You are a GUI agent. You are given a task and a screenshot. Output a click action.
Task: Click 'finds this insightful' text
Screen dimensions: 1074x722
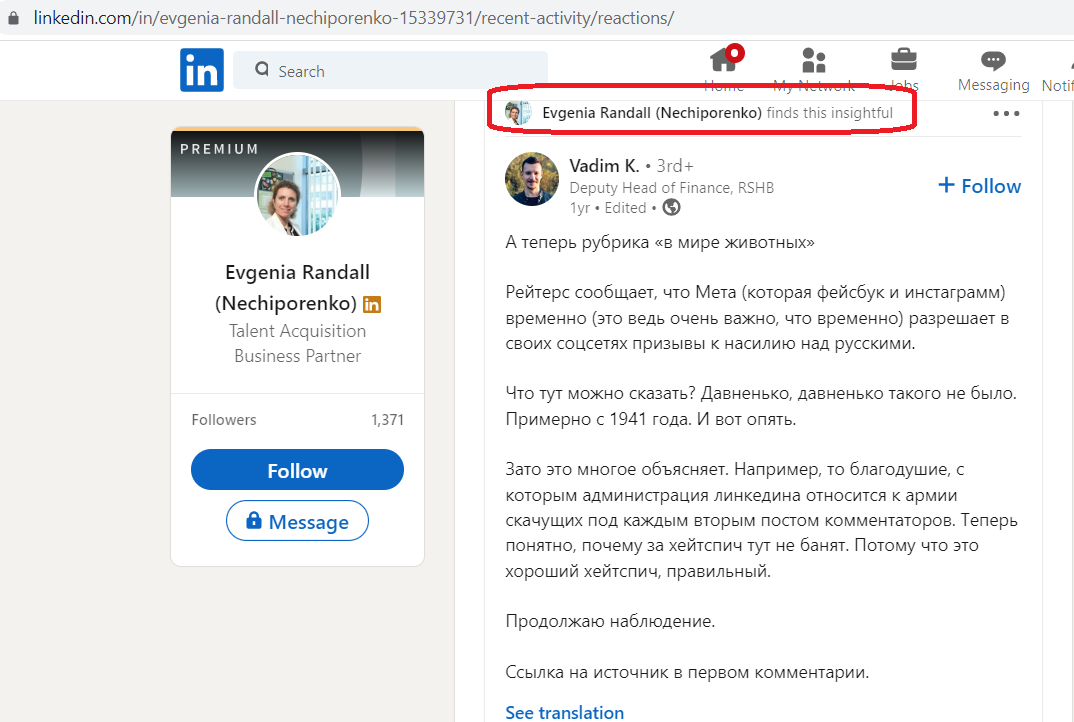coord(829,113)
